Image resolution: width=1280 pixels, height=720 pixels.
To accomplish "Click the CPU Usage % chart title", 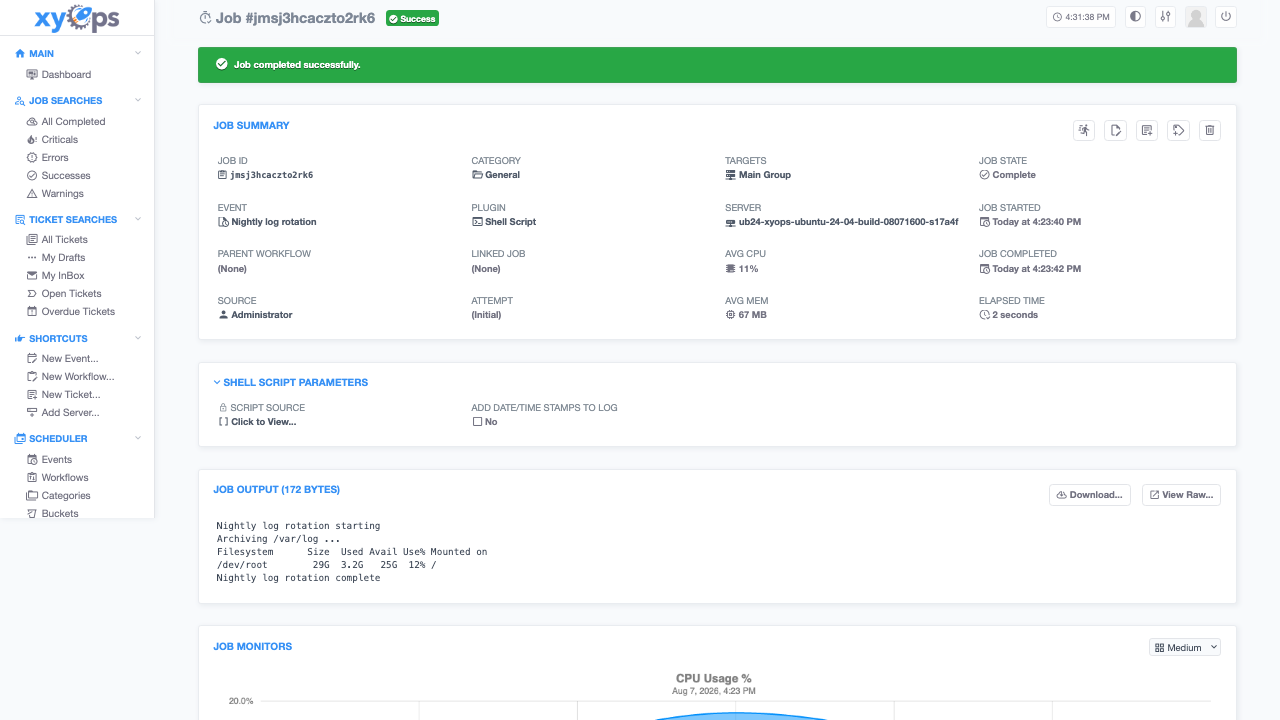I will 714,679.
